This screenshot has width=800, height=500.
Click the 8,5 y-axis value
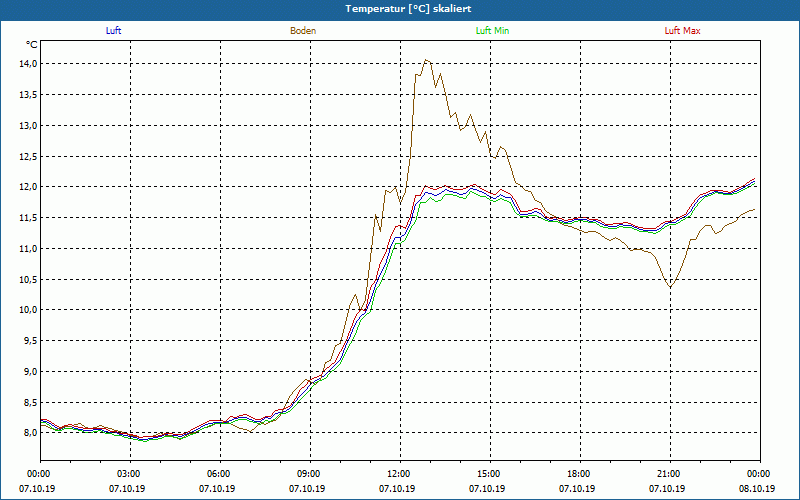[30, 403]
